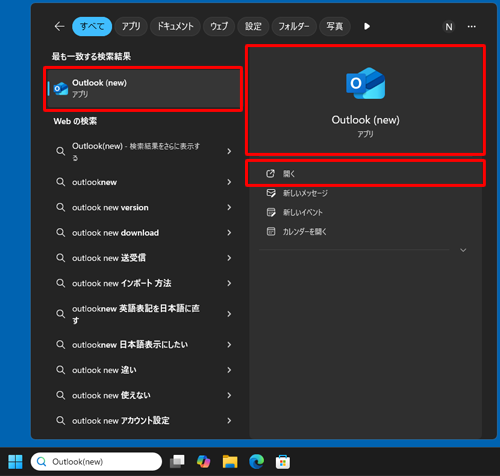500x476 pixels.
Task: Choose カレンダーを開く action
Action: [365, 232]
